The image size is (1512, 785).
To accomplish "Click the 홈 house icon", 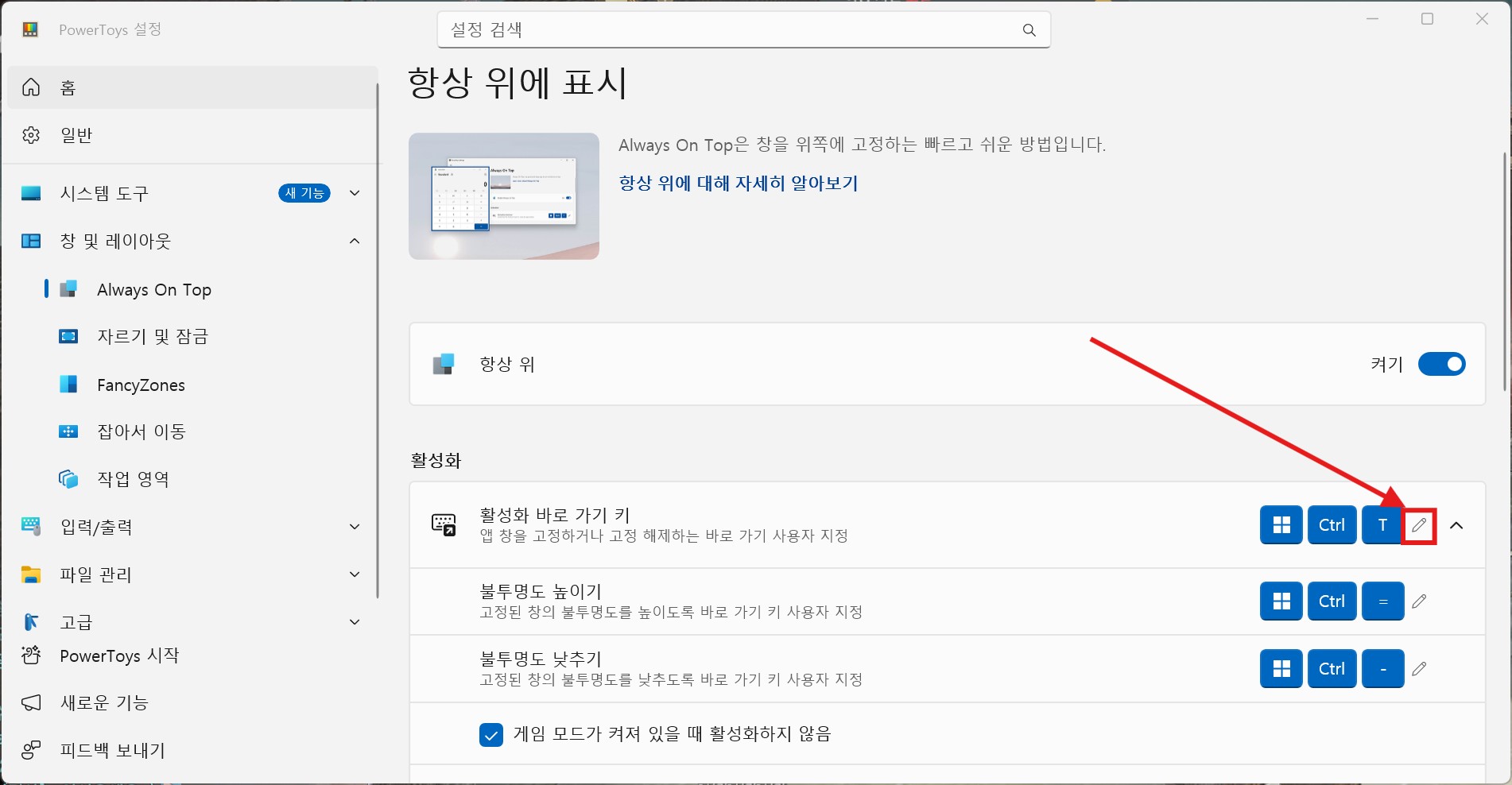I will point(31,87).
